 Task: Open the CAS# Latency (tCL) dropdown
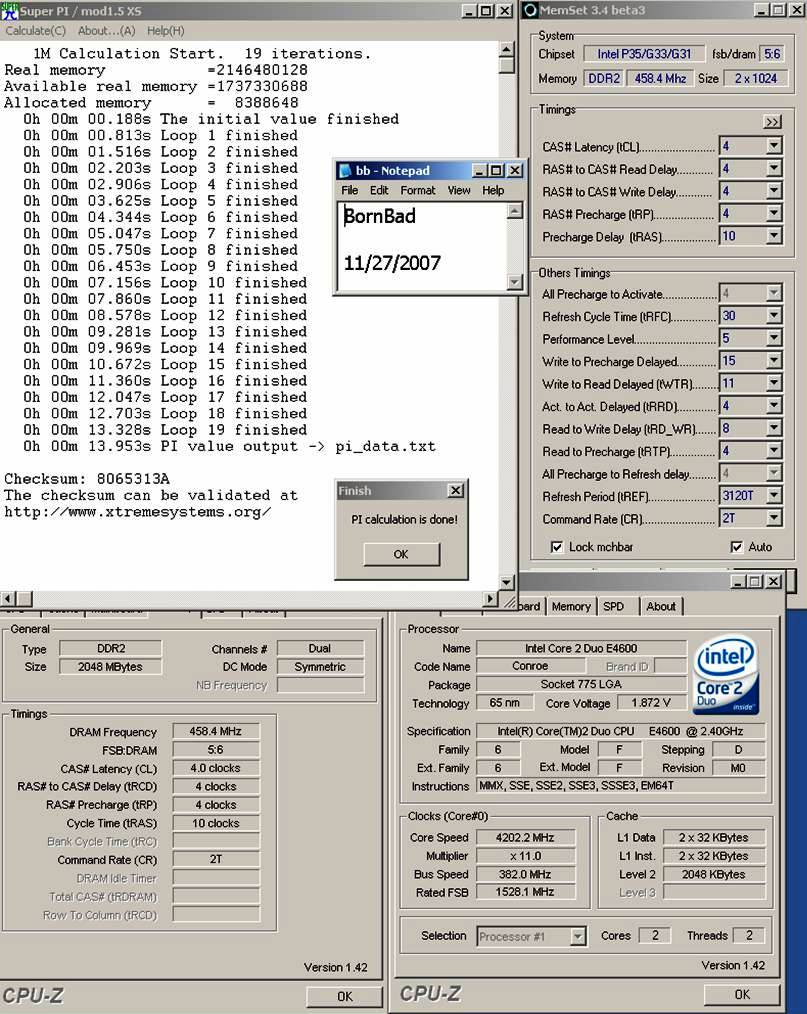(774, 146)
